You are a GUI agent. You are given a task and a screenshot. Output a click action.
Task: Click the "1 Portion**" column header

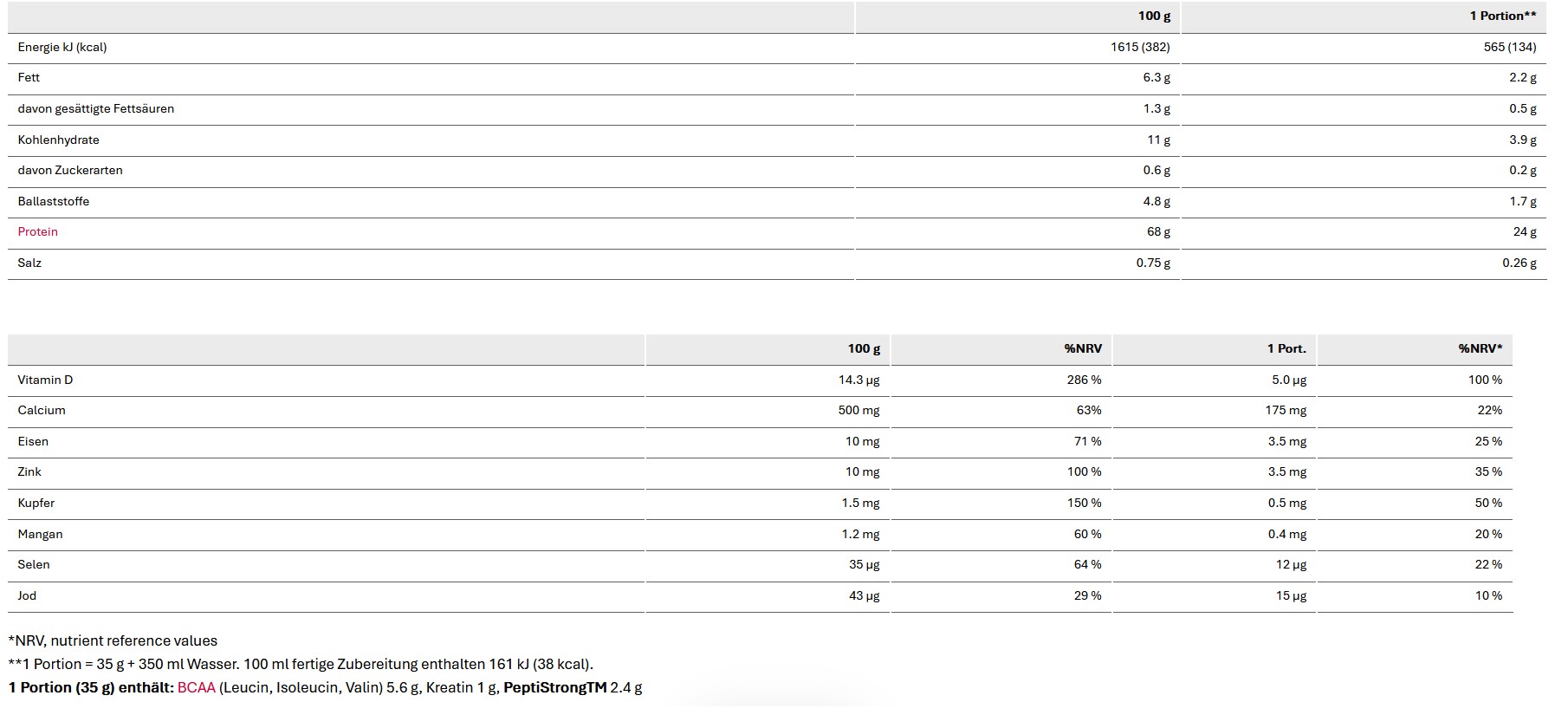[x=1502, y=16]
